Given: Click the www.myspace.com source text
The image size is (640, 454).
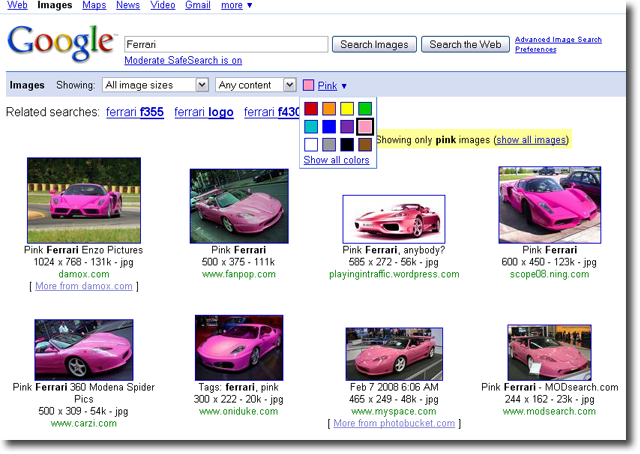Looking at the screenshot, I should click(394, 412).
